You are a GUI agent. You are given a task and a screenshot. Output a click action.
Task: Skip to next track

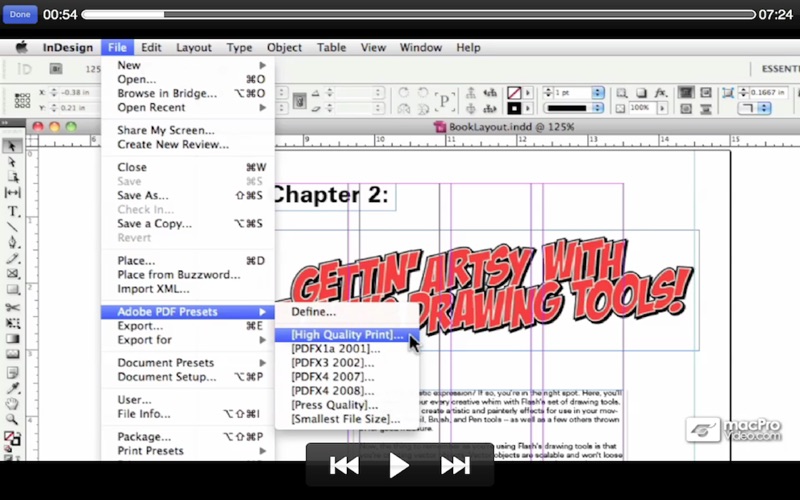click(x=455, y=465)
